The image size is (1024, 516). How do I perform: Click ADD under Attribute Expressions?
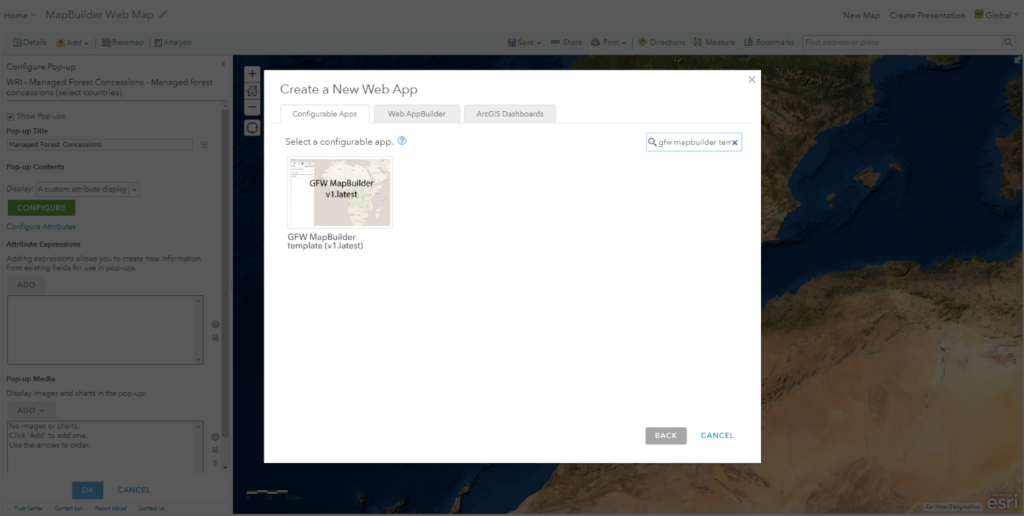[x=26, y=285]
